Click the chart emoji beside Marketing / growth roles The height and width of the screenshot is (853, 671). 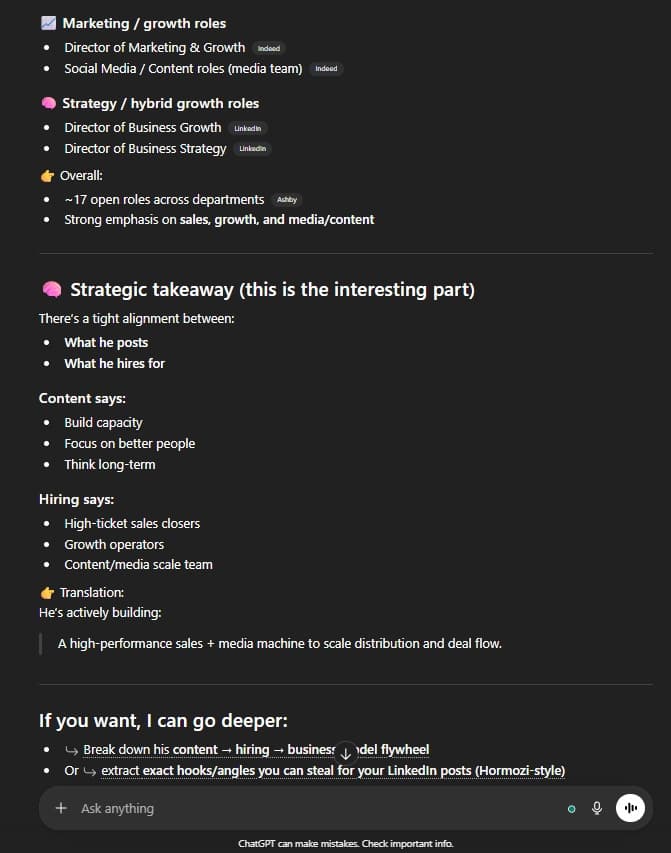click(x=48, y=23)
